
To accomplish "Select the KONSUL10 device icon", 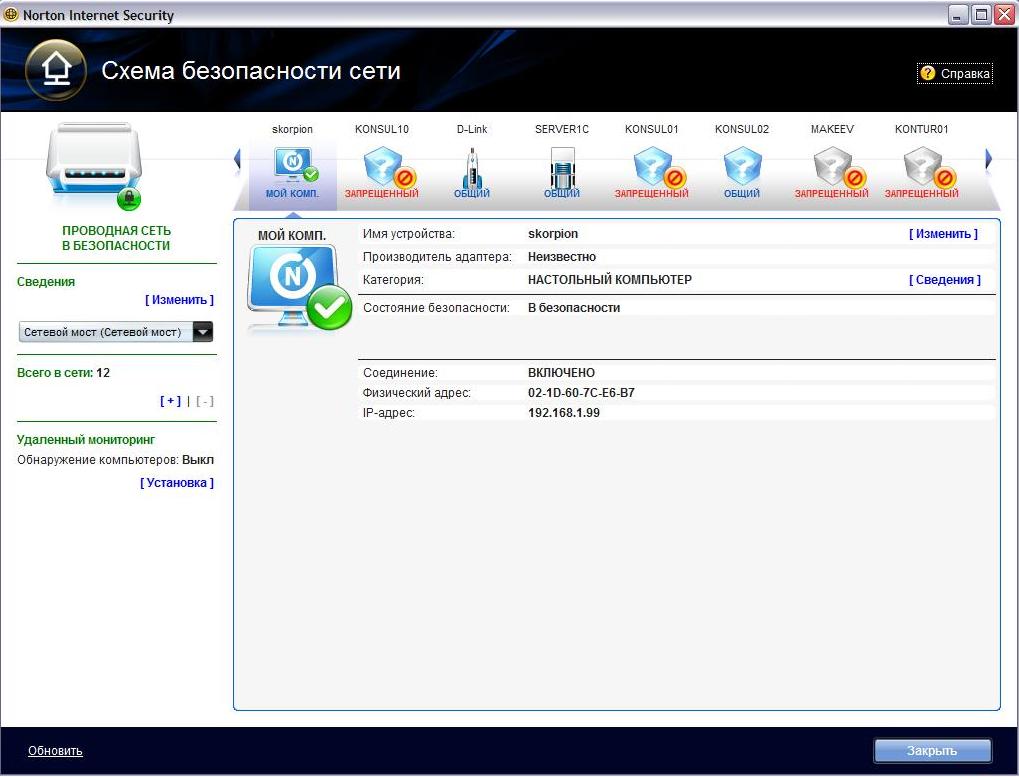I will point(389,167).
